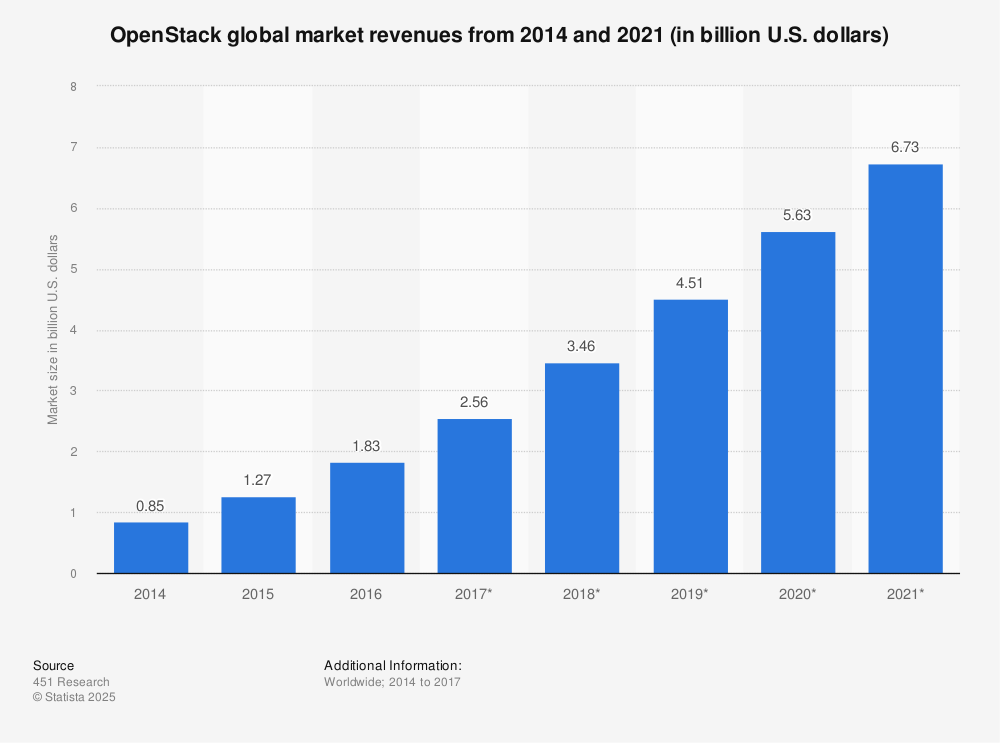Viewport: 1000px width, 743px height.
Task: Click the chart title text
Action: (x=500, y=34)
